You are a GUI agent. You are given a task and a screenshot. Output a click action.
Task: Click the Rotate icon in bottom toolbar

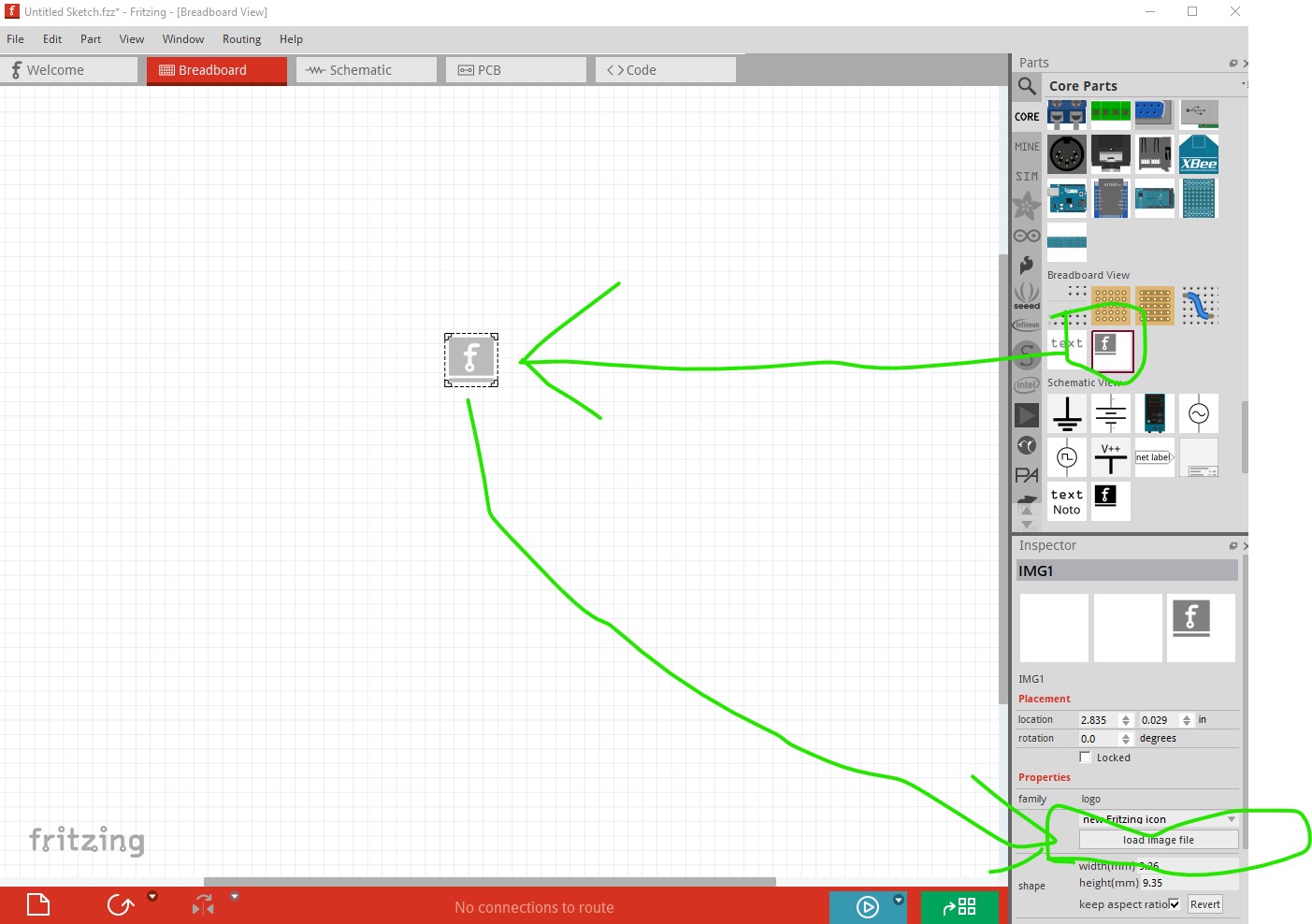pos(120,905)
